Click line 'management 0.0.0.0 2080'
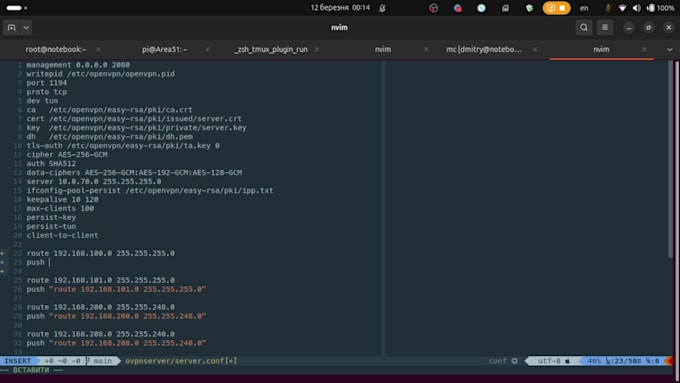The image size is (680, 383). 78,65
